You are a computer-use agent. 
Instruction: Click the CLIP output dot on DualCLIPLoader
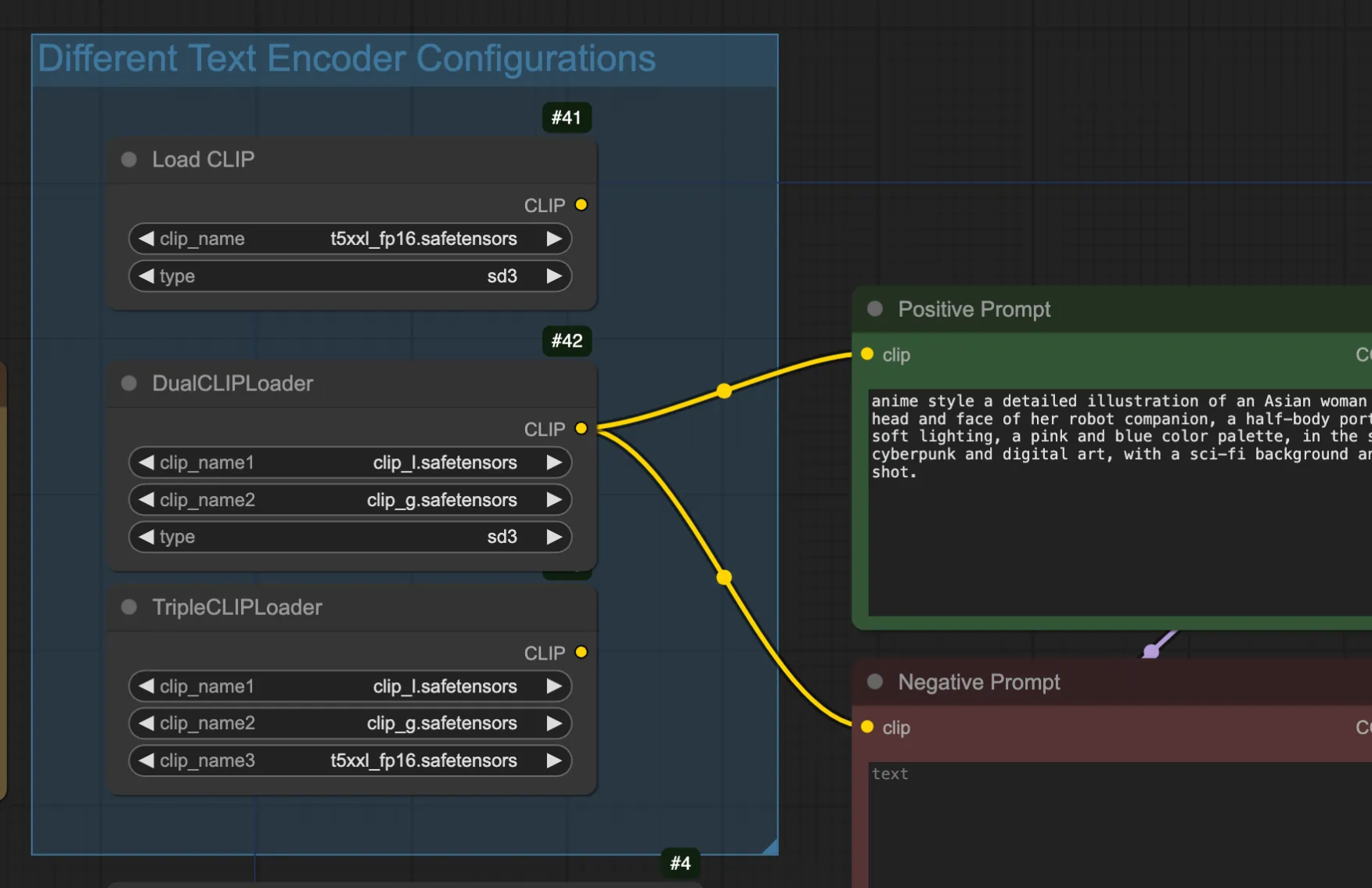pyautogui.click(x=581, y=429)
